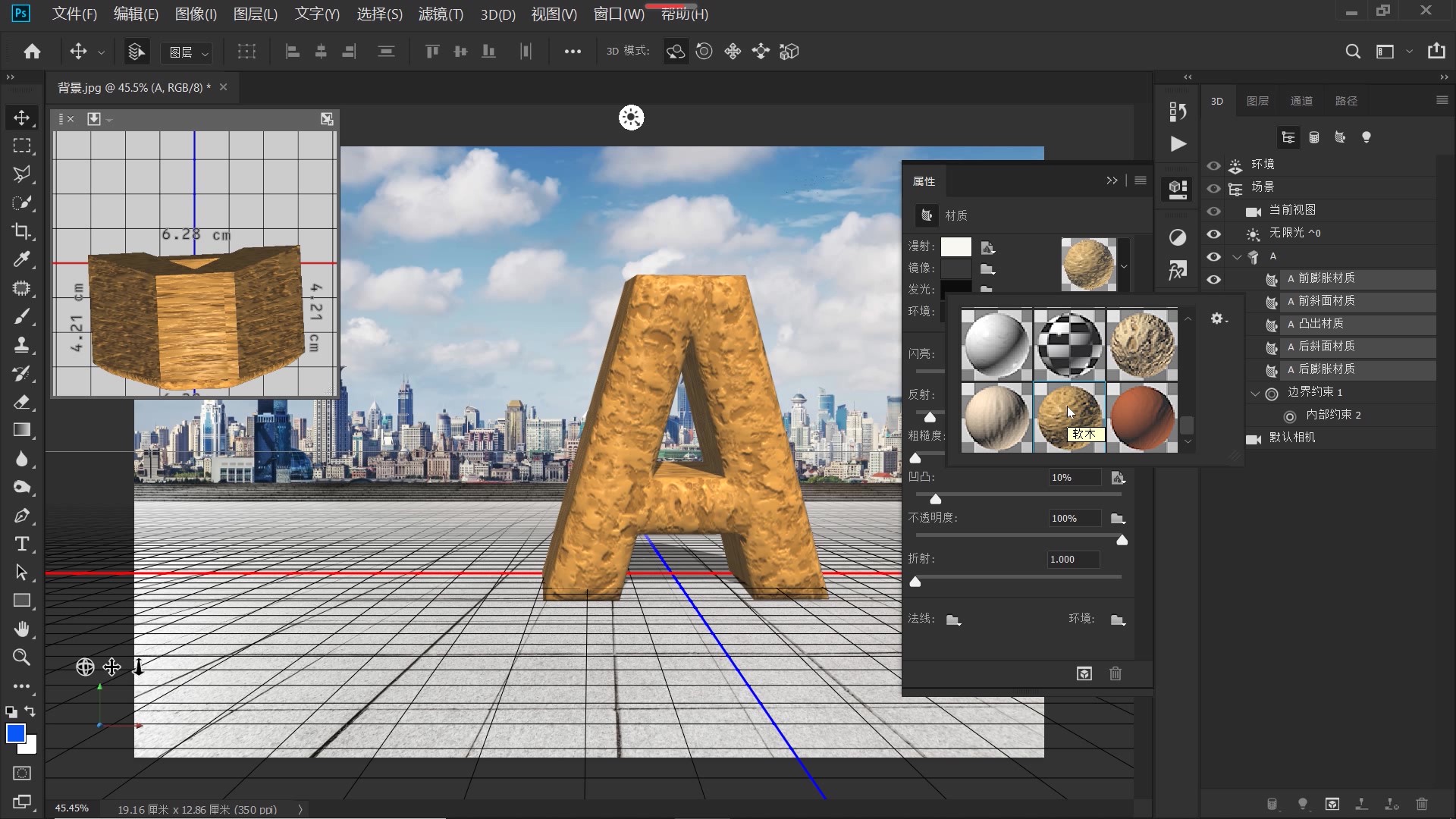Click the 漫射 color swatch
The height and width of the screenshot is (819, 1456).
coord(955,246)
